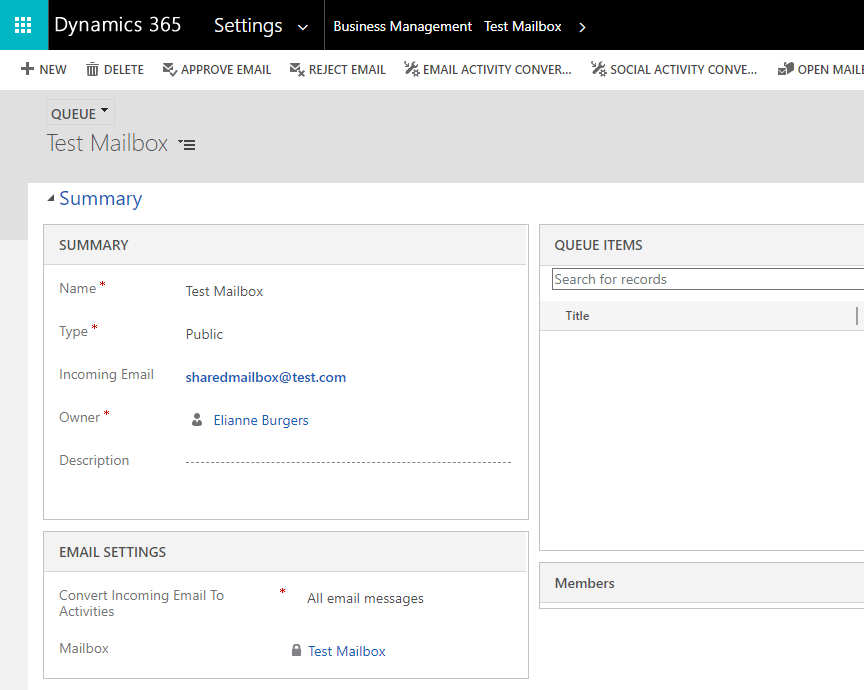Click Social Activity Conversion tools icon
The width and height of the screenshot is (864, 690).
tap(598, 69)
